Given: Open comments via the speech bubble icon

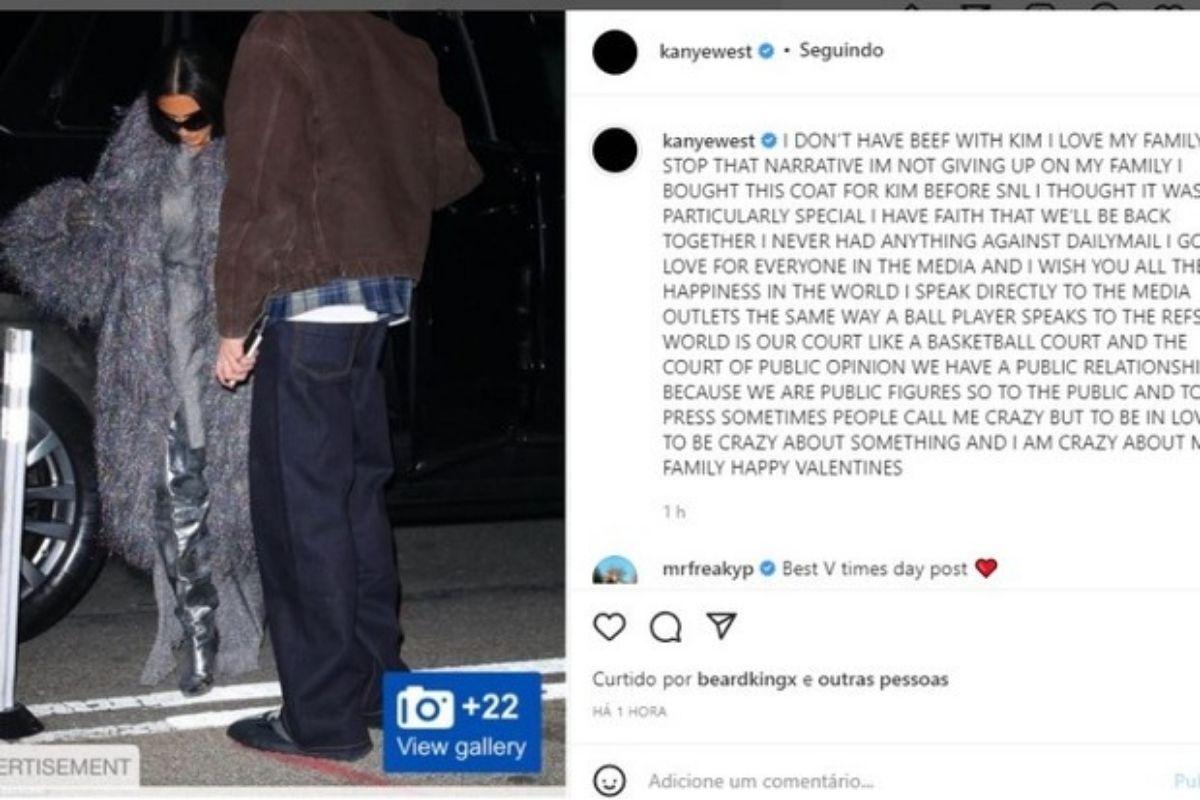Looking at the screenshot, I should 665,627.
